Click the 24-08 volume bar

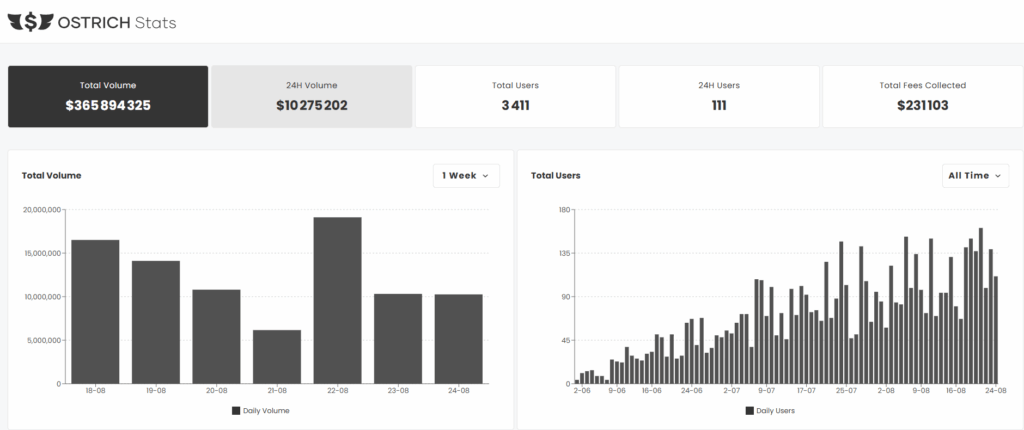click(x=458, y=338)
